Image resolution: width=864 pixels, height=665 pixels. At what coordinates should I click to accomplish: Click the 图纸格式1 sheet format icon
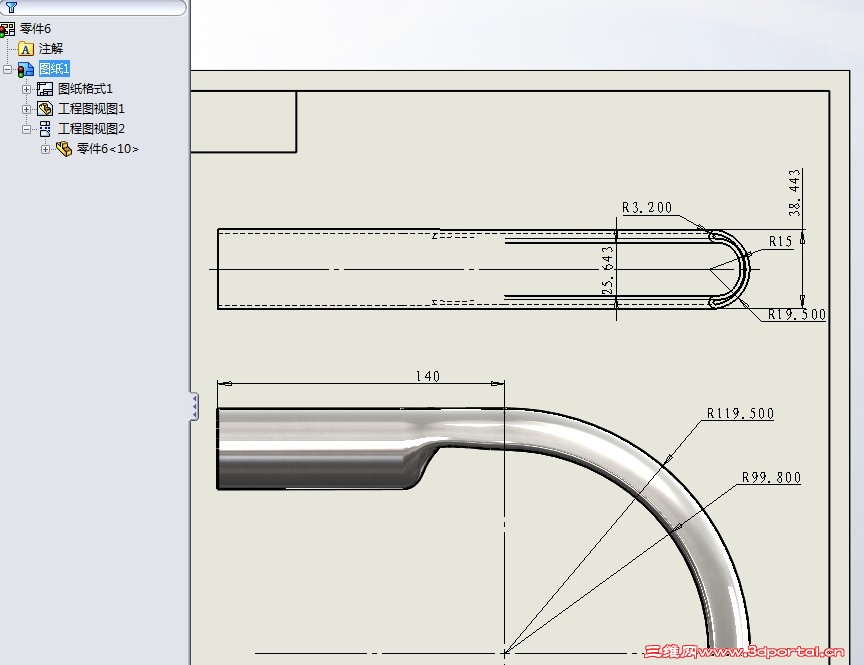click(x=45, y=89)
